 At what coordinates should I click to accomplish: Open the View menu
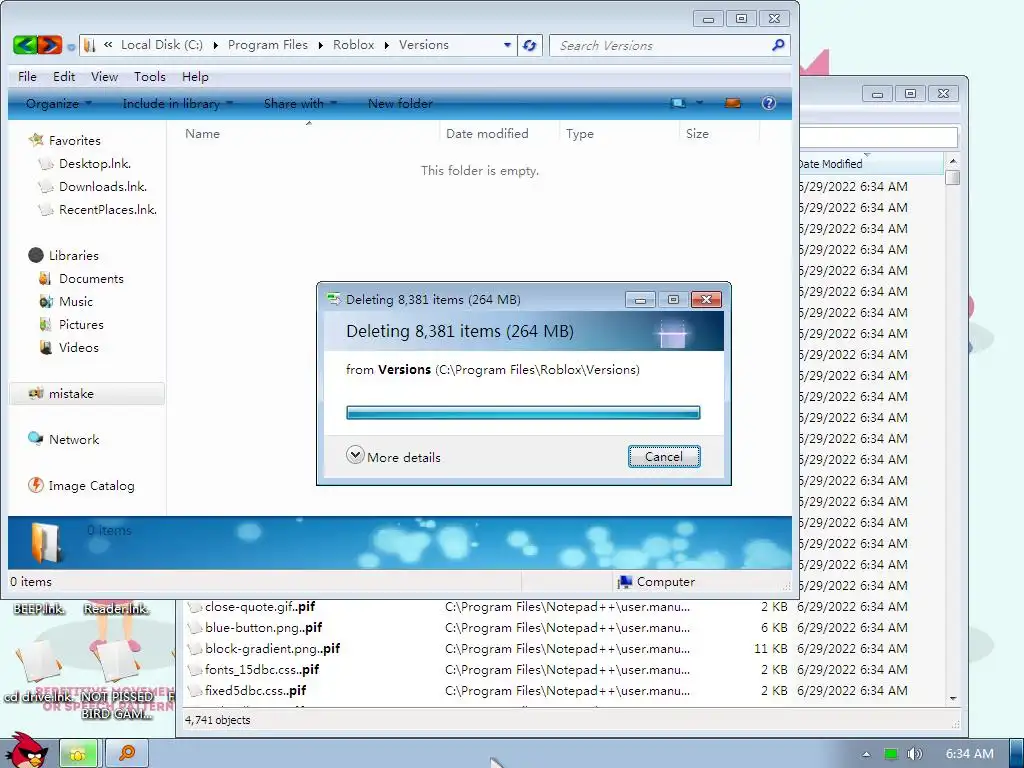coord(104,76)
